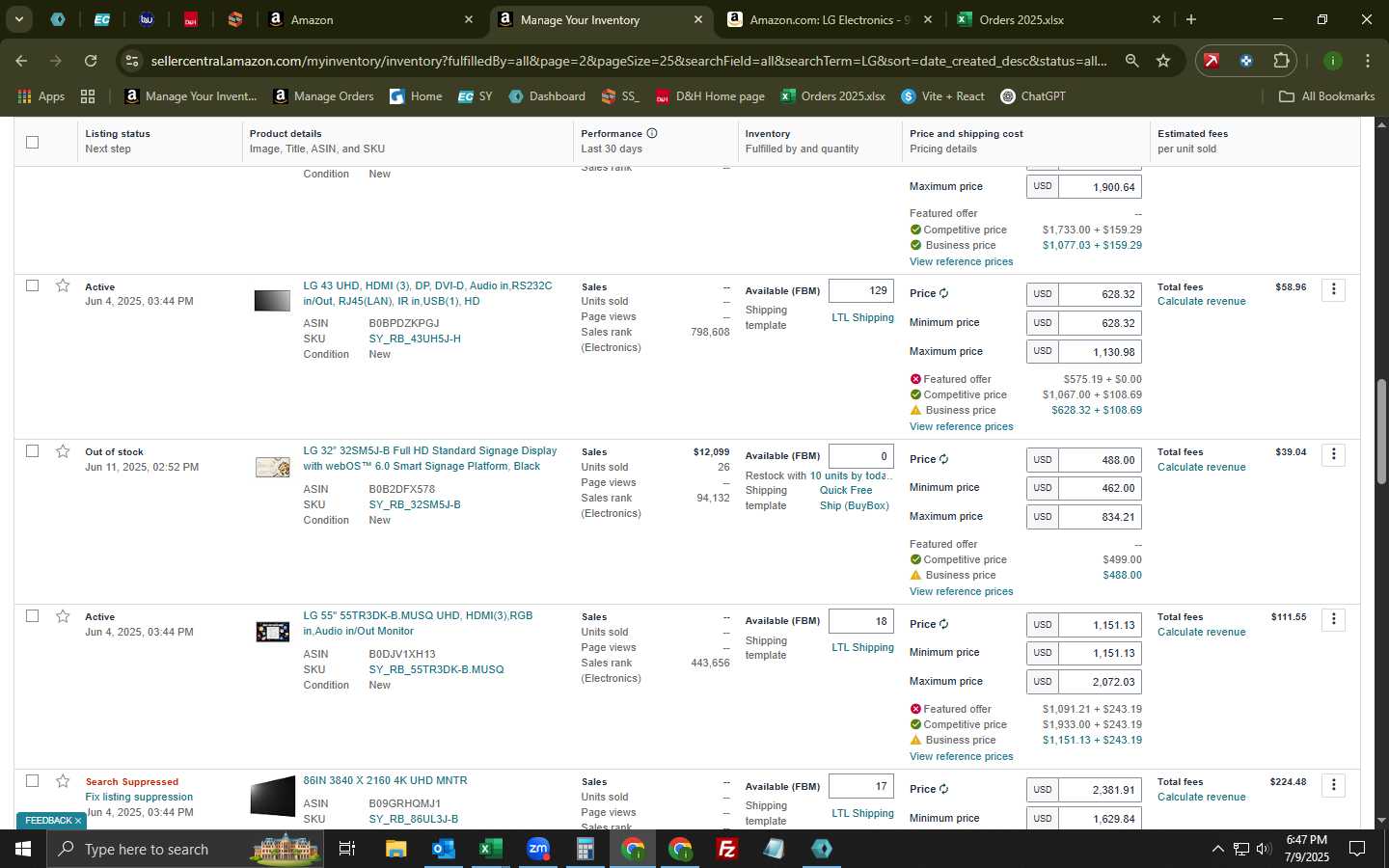Close the FEEDBACK tab button
The height and width of the screenshot is (868, 1389).
point(78,821)
